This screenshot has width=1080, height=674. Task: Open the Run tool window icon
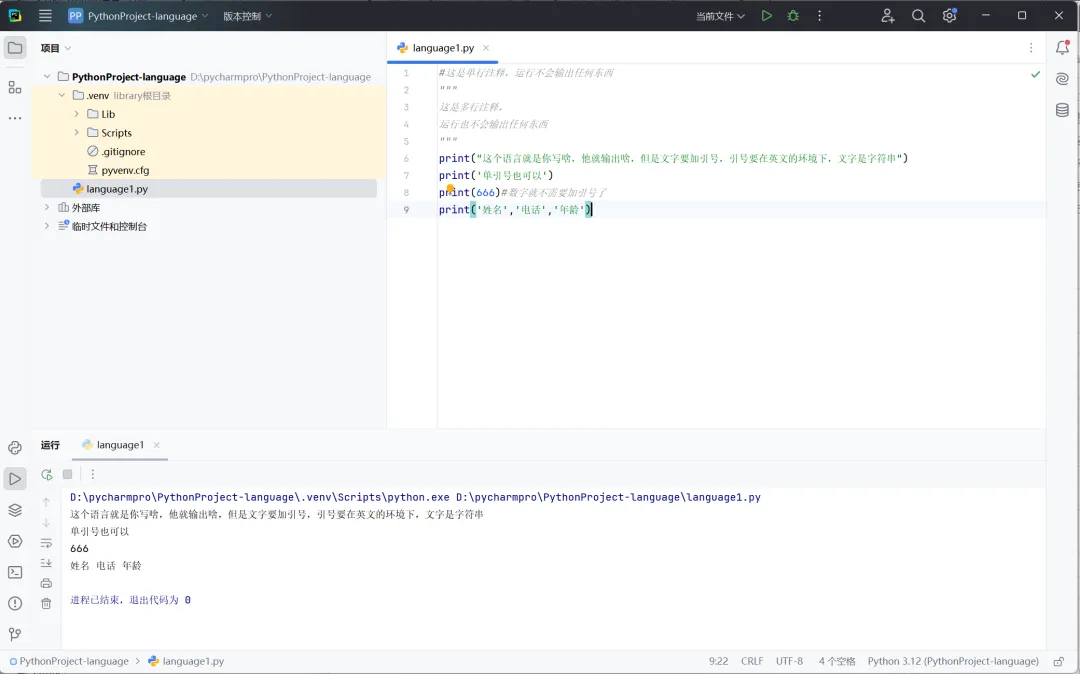pos(14,478)
